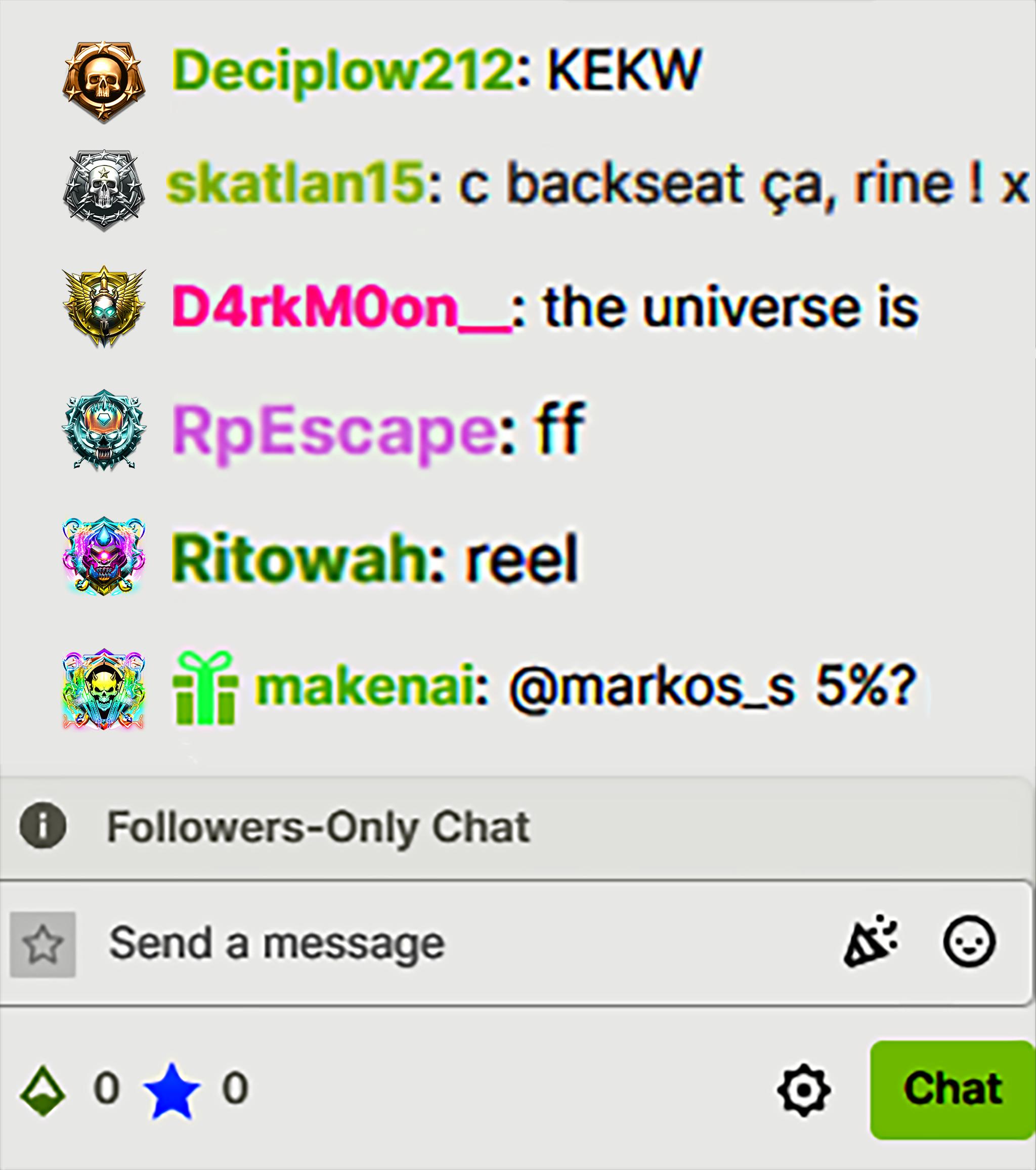Click the star icon in message box
Screen dimensions: 1036x1170
click(x=43, y=944)
